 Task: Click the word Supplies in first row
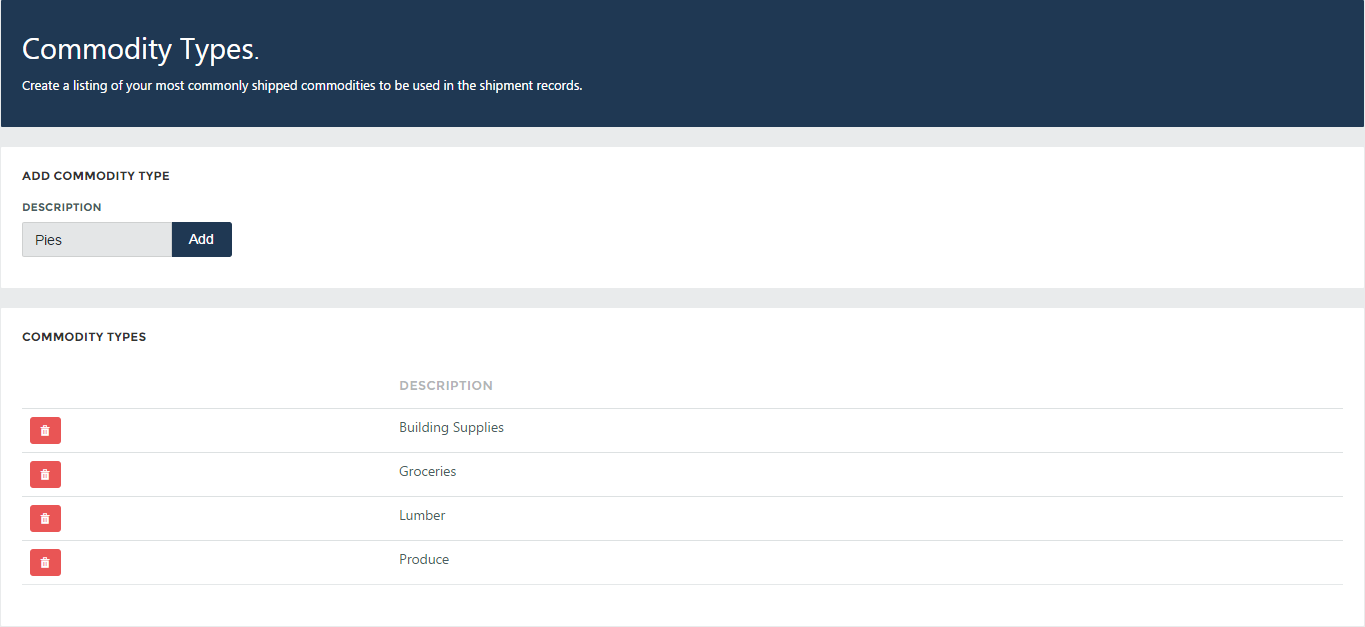coord(478,427)
